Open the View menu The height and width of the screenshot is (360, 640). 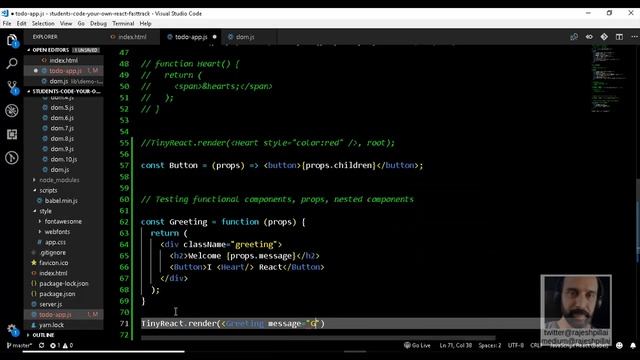tap(66, 24)
